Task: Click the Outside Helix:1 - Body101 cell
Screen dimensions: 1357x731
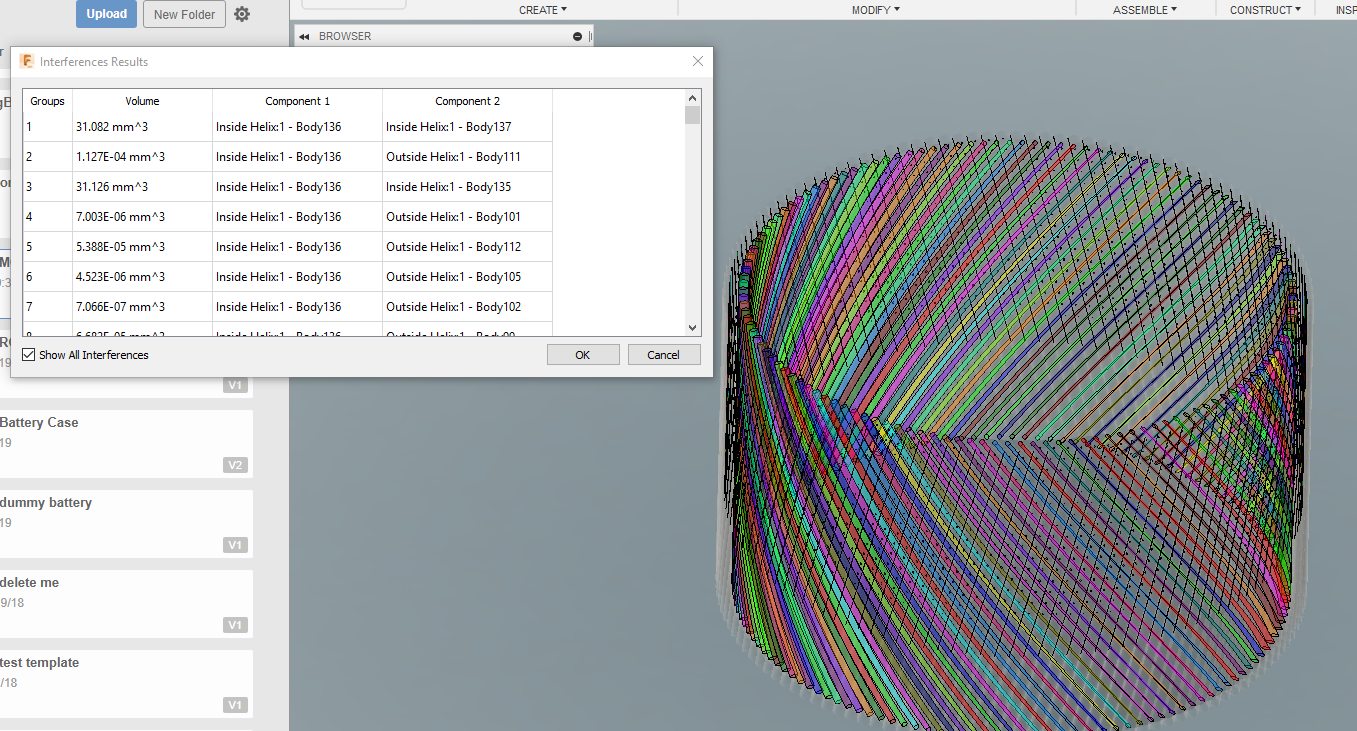Action: click(x=468, y=217)
